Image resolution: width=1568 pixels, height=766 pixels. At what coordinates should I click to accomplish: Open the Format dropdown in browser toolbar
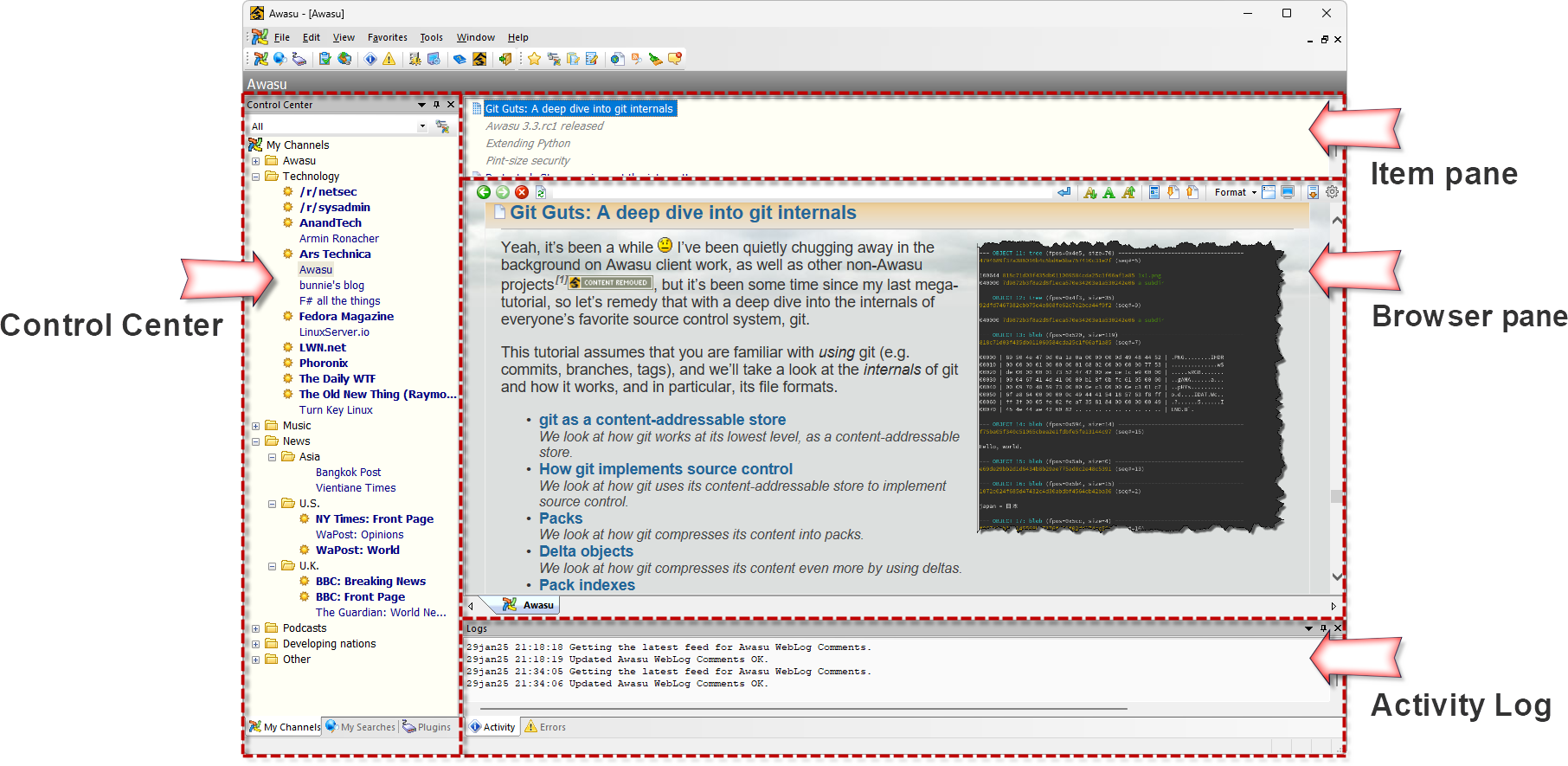click(x=1235, y=192)
